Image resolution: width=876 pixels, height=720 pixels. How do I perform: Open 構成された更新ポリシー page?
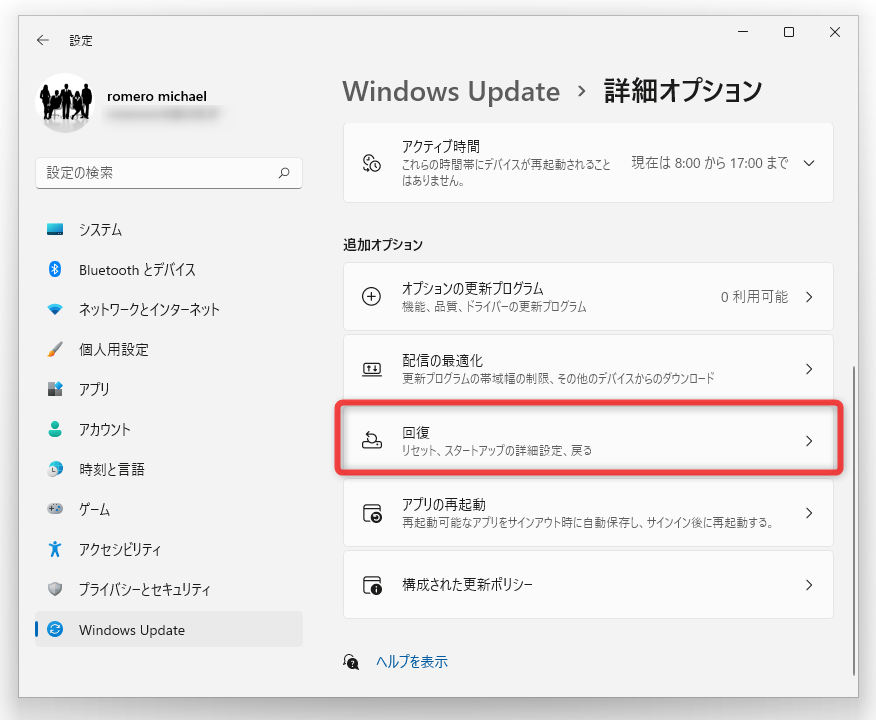click(x=588, y=585)
